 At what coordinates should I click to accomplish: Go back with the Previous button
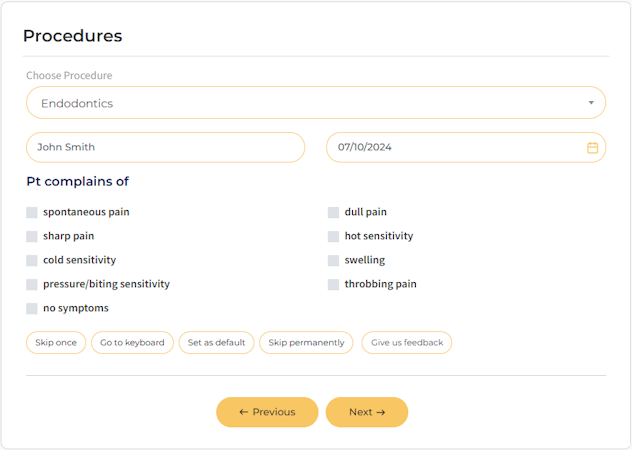coord(267,412)
